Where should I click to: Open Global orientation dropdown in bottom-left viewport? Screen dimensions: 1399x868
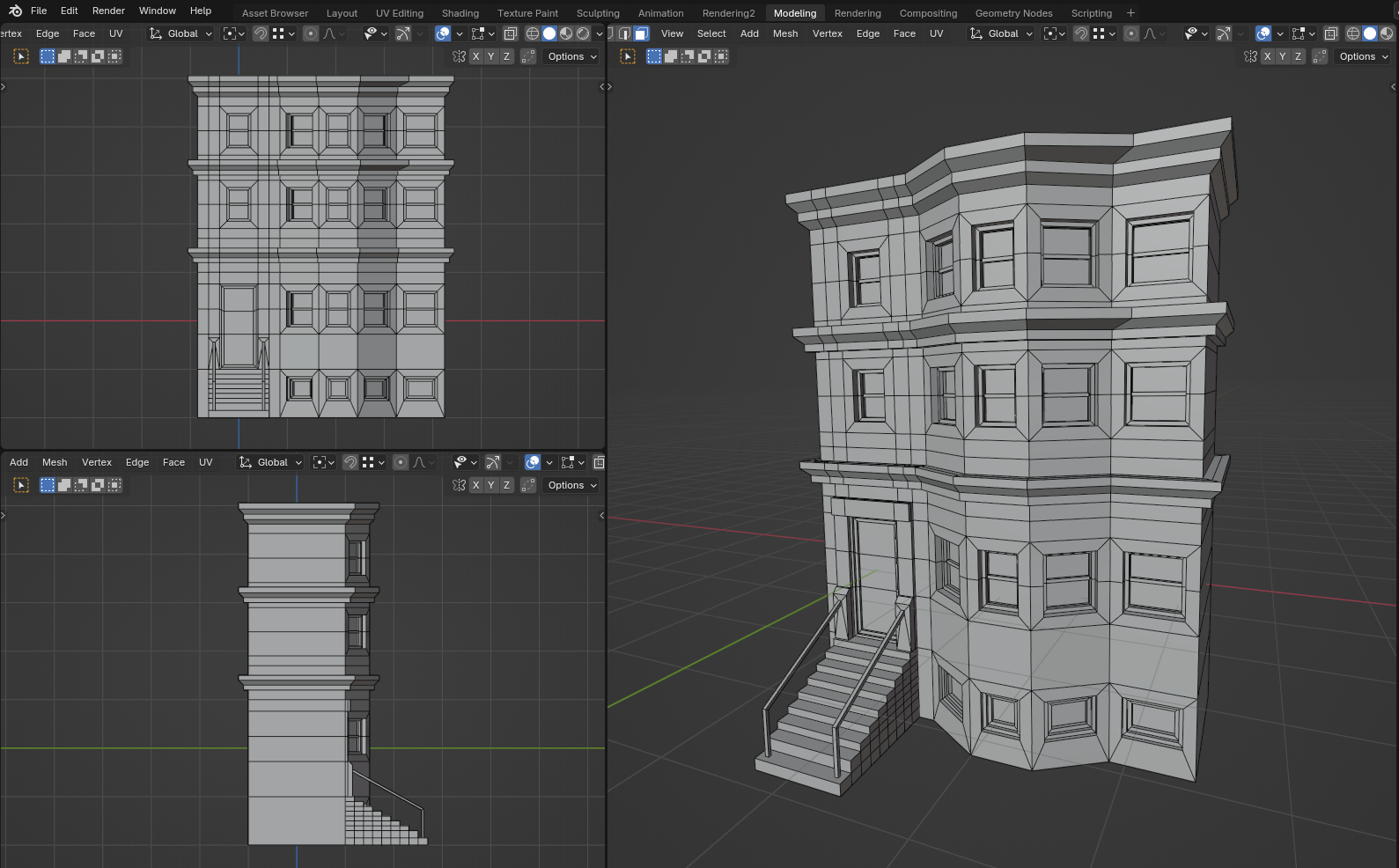[271, 462]
